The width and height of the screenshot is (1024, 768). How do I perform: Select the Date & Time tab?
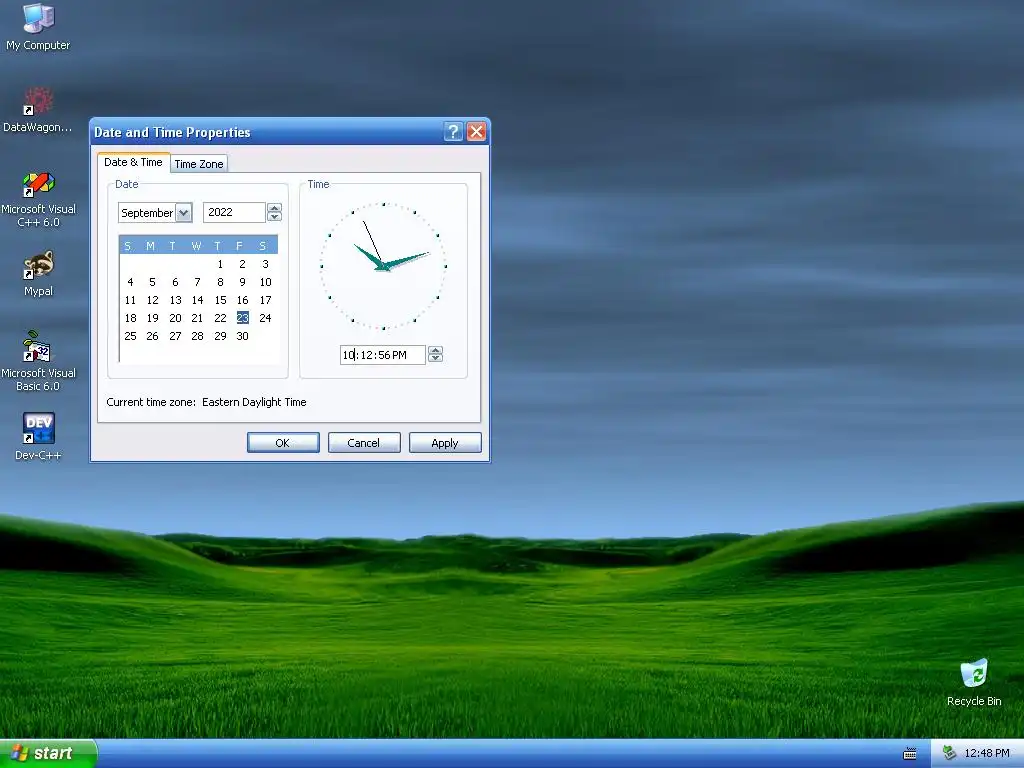coord(133,162)
